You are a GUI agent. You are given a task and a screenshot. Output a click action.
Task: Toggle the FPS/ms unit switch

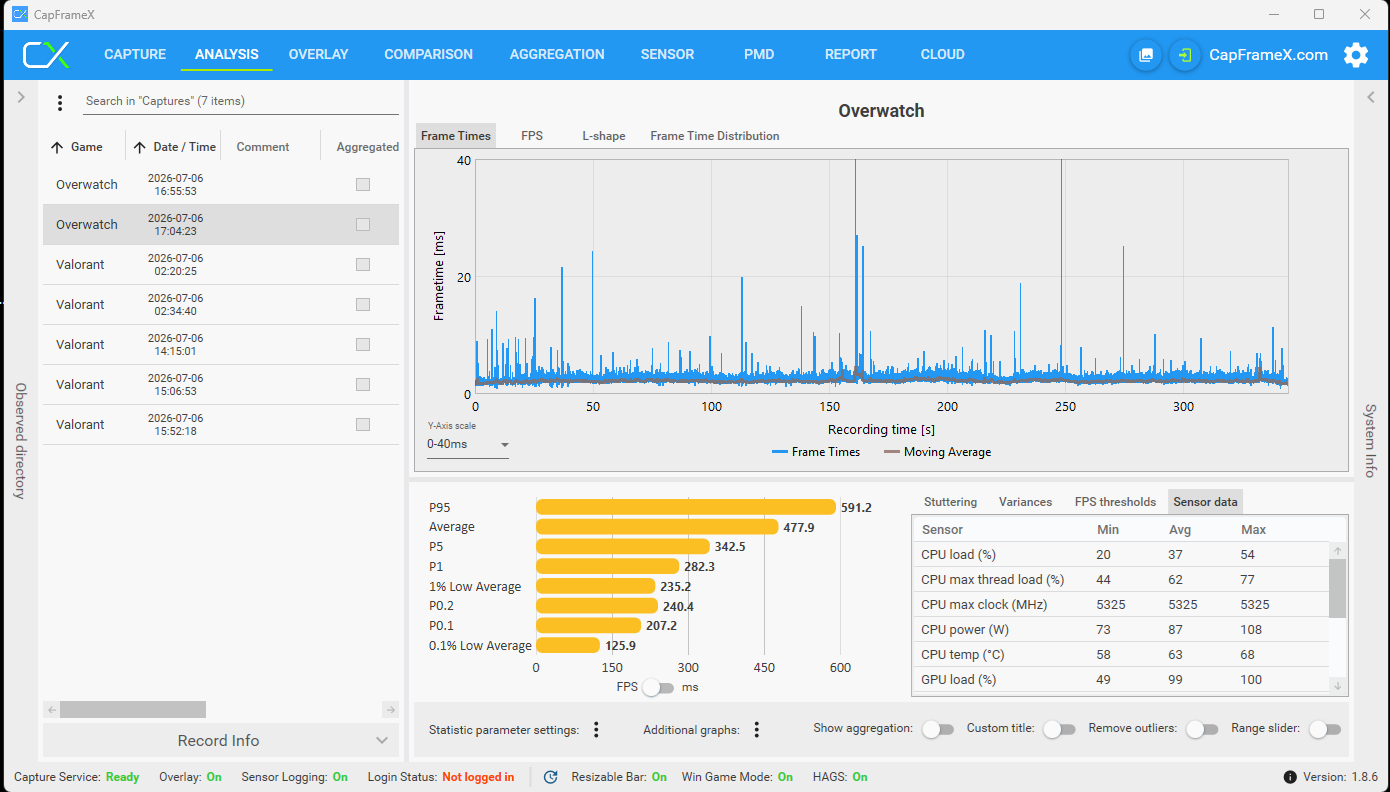657,687
